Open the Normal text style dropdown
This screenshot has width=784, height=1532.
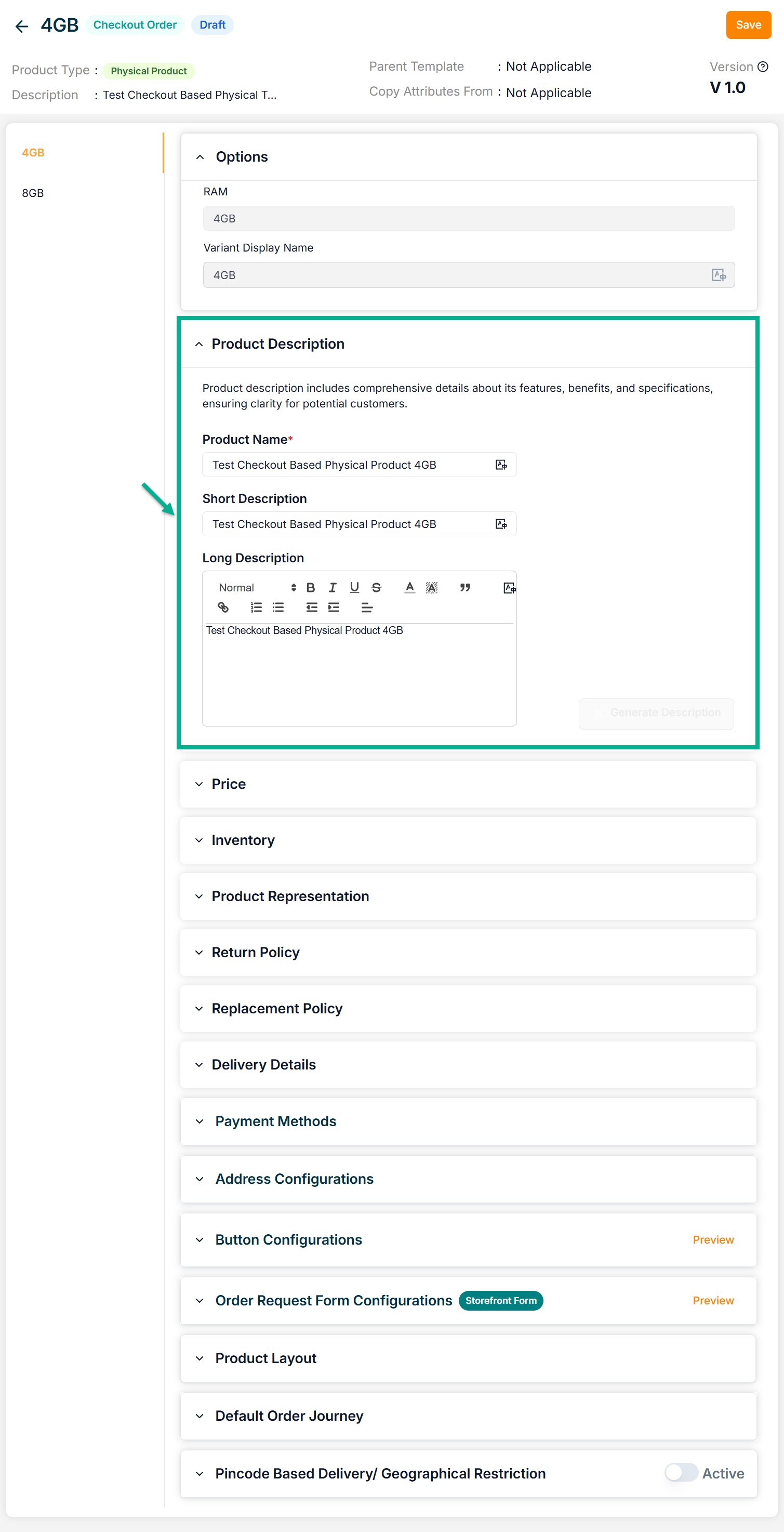coord(257,588)
